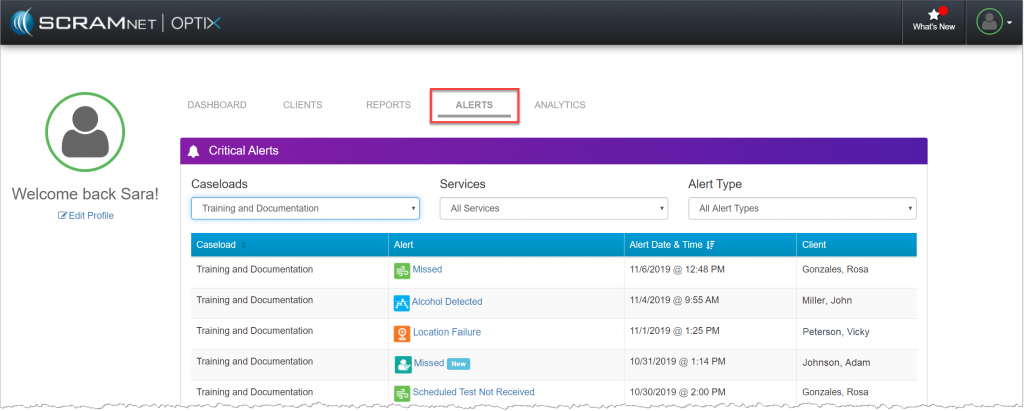Click the Alert Date & Time sort icon
1024x411 pixels.
pos(711,245)
